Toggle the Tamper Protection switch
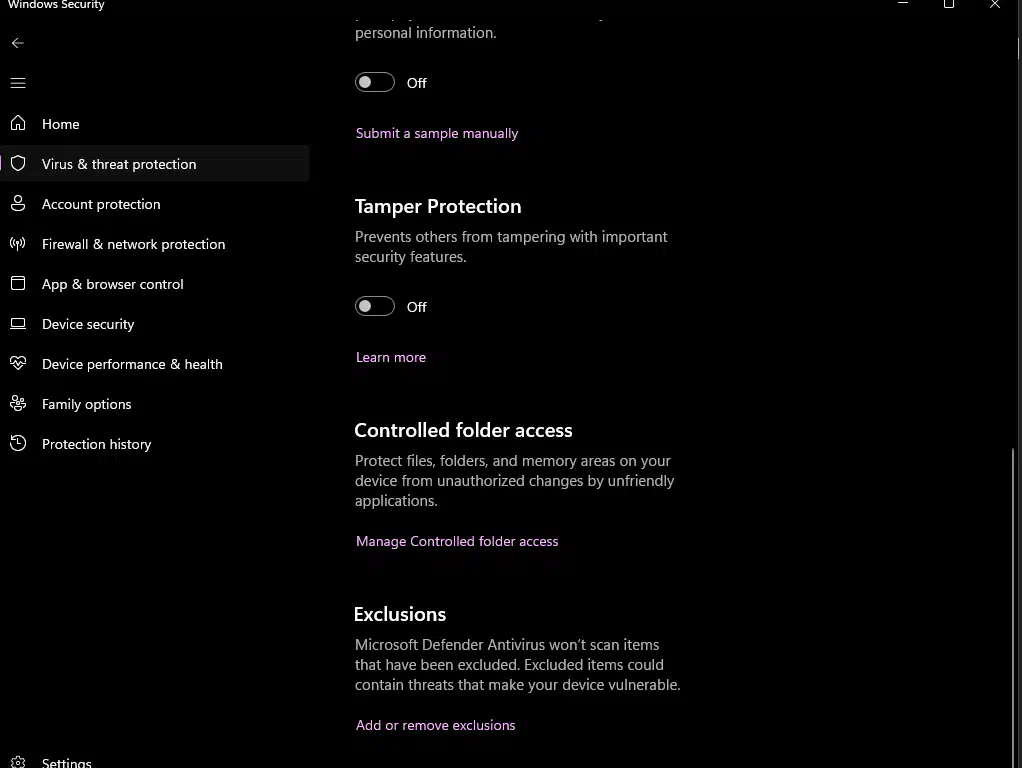 click(375, 306)
